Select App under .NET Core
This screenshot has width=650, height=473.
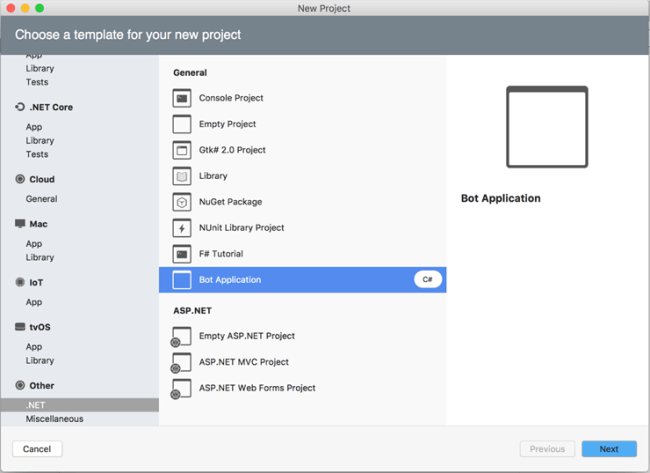point(34,127)
